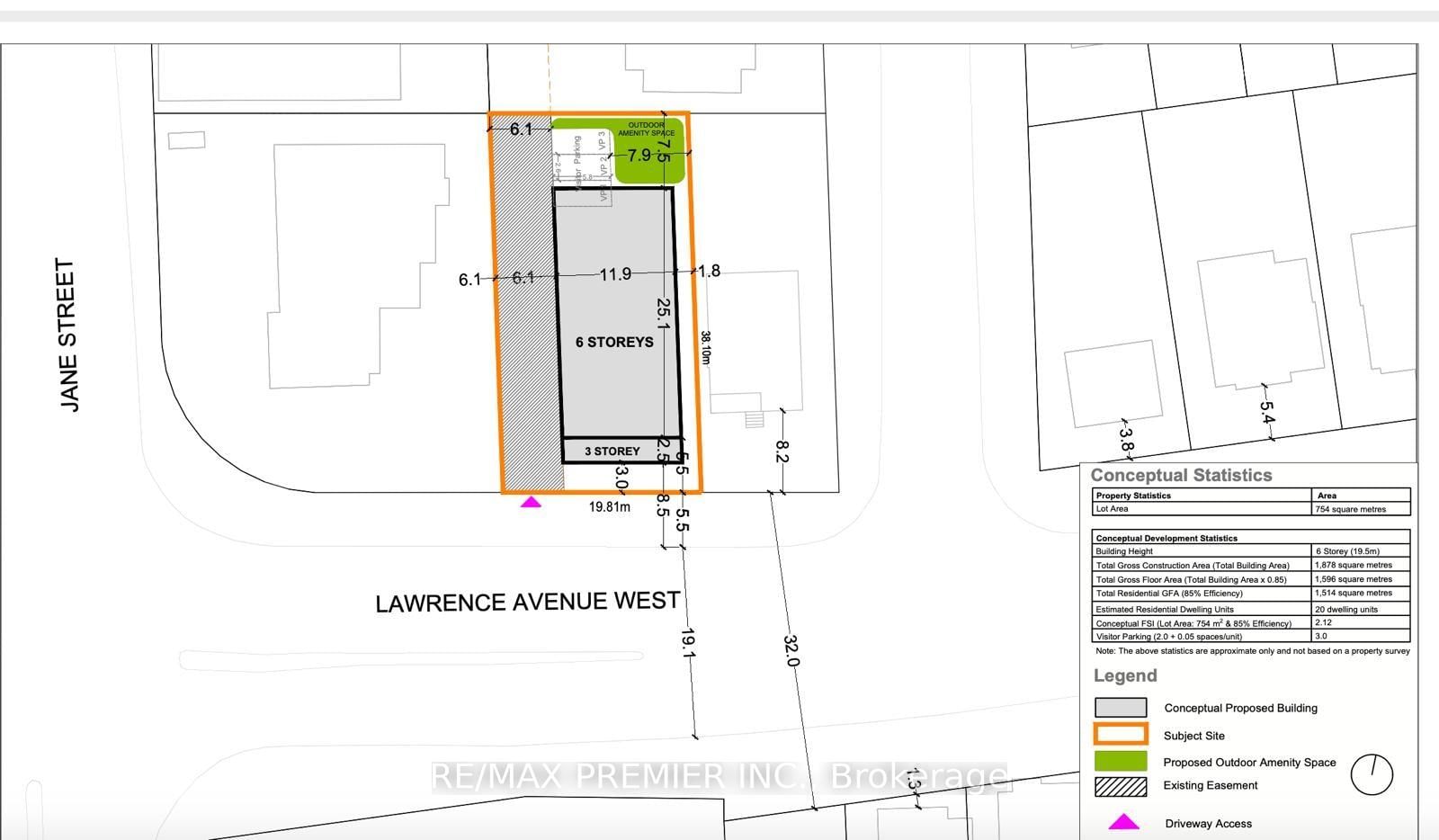Click the "LAWRENCE AVENUE WEST" street name
Screen dimensions: 1439x840
click(528, 602)
